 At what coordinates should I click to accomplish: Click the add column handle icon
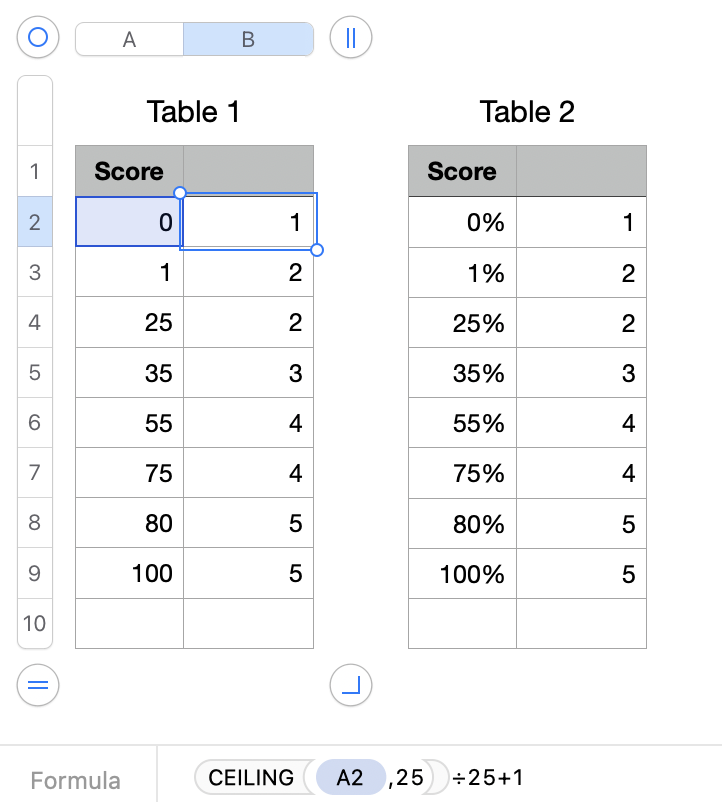350,38
